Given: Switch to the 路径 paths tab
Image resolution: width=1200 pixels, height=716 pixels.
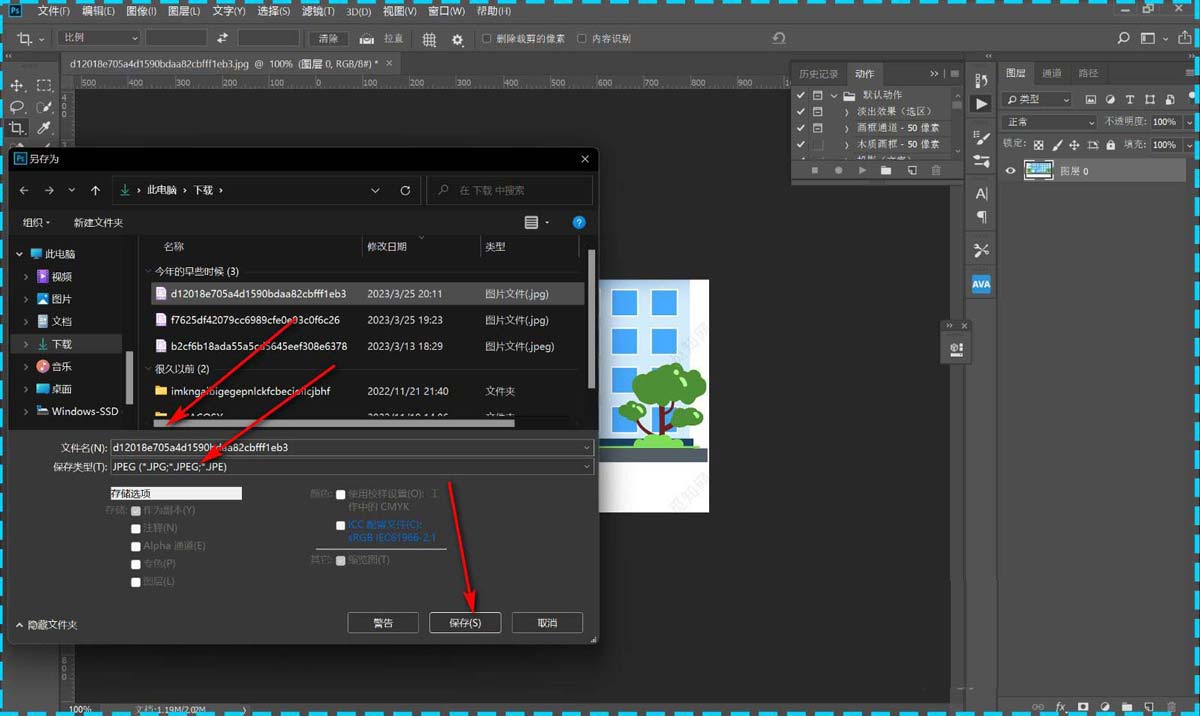Looking at the screenshot, I should tap(1088, 74).
